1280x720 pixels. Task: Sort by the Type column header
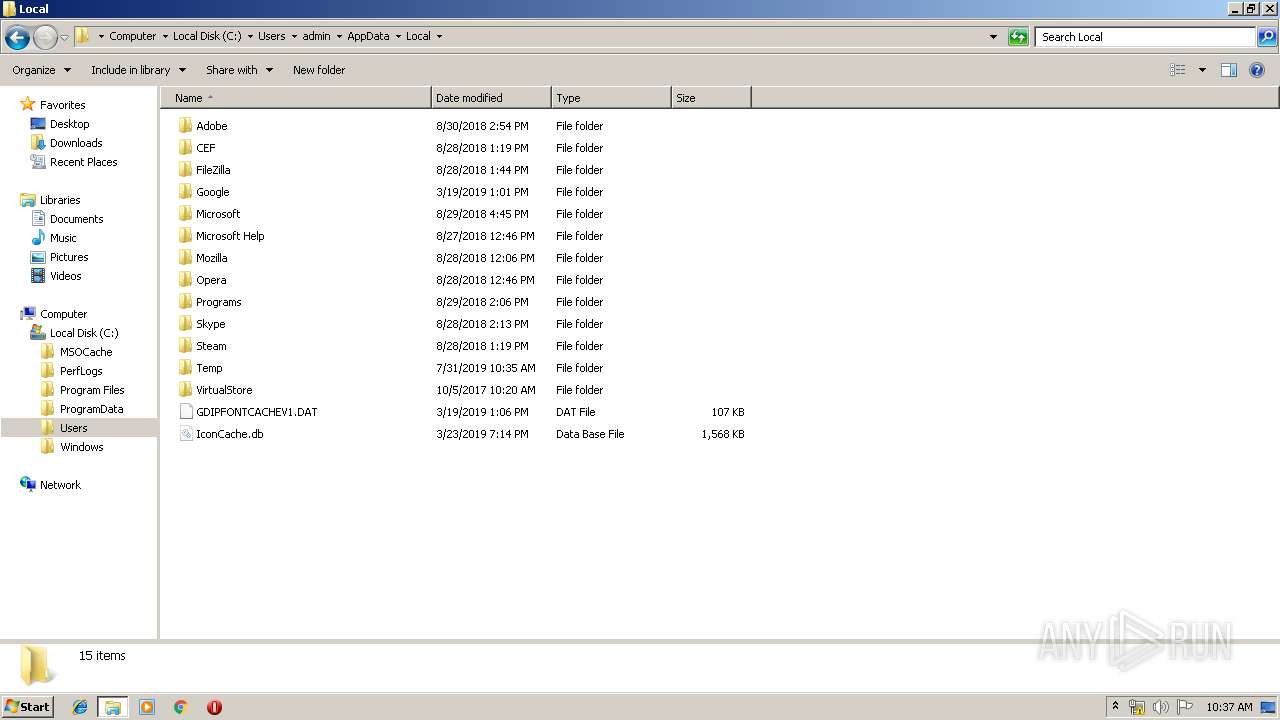611,98
